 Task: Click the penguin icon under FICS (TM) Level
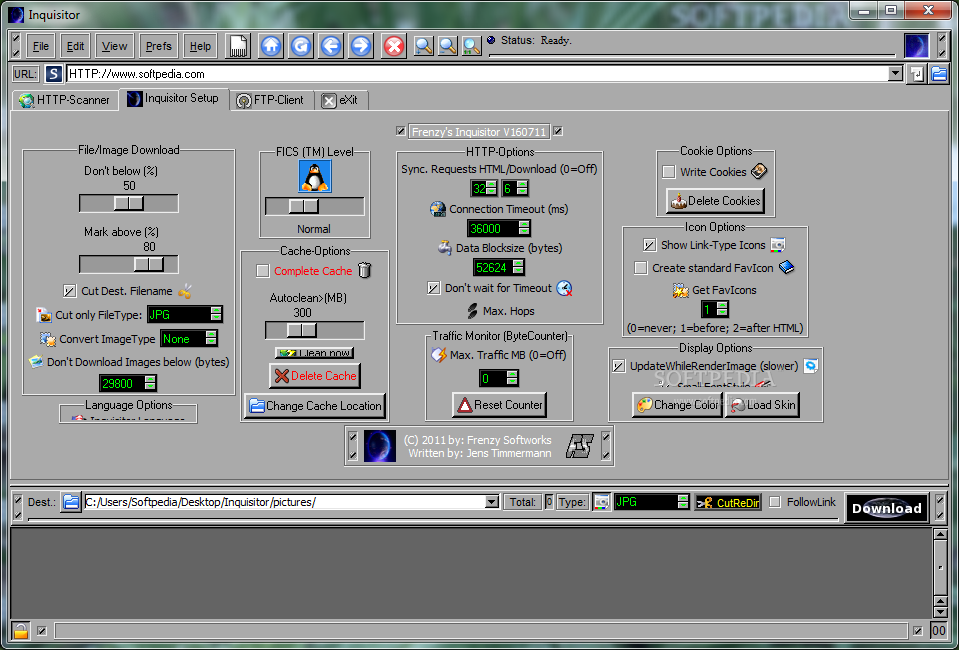[315, 176]
